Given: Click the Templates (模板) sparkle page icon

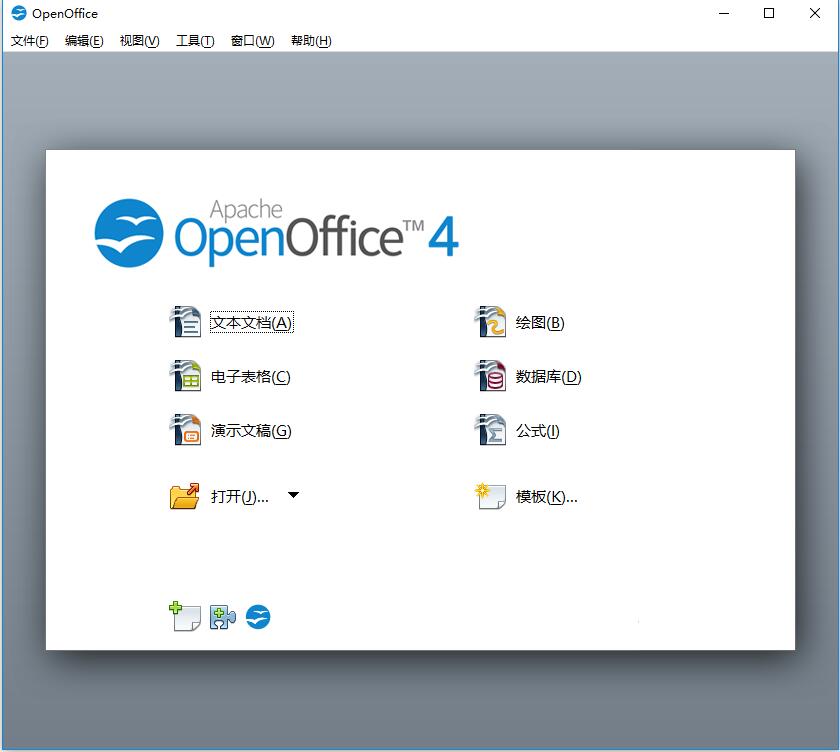Looking at the screenshot, I should (x=490, y=496).
